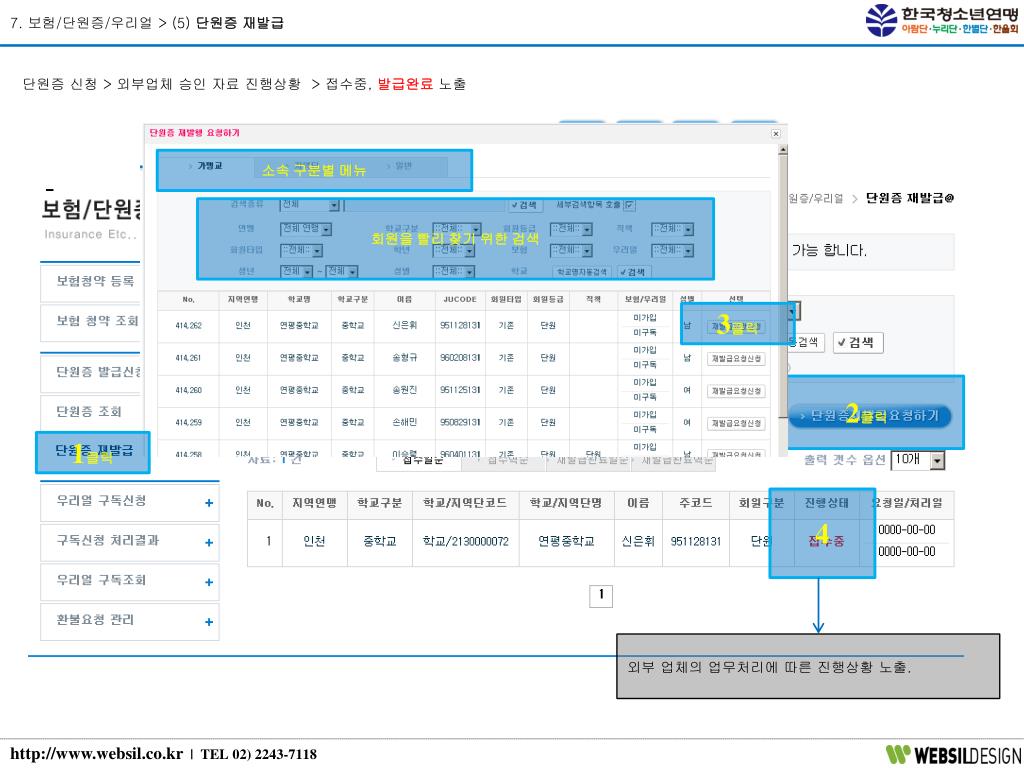Click the 단원증 재발행 요청하기 blue button

point(869,416)
